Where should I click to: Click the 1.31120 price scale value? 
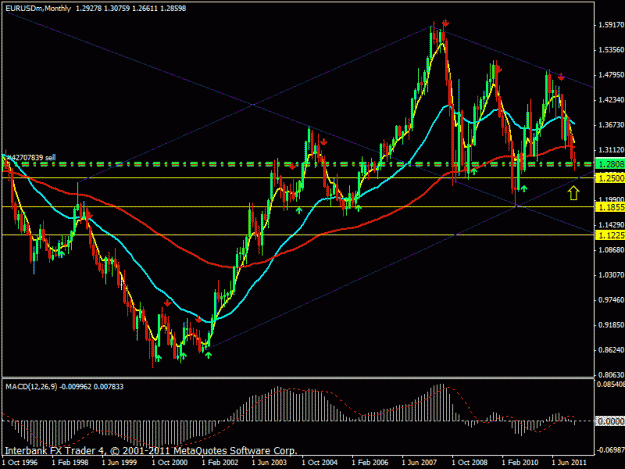click(611, 150)
